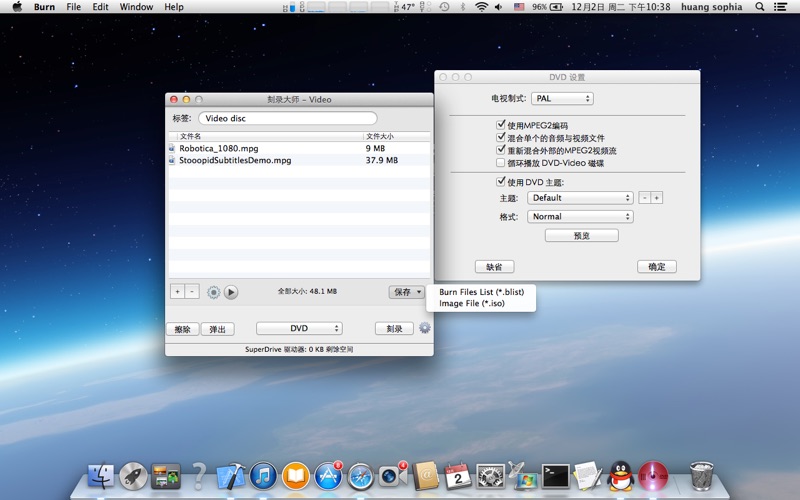
Task: Select Burn Files List (*.blist) option
Action: tap(481, 292)
